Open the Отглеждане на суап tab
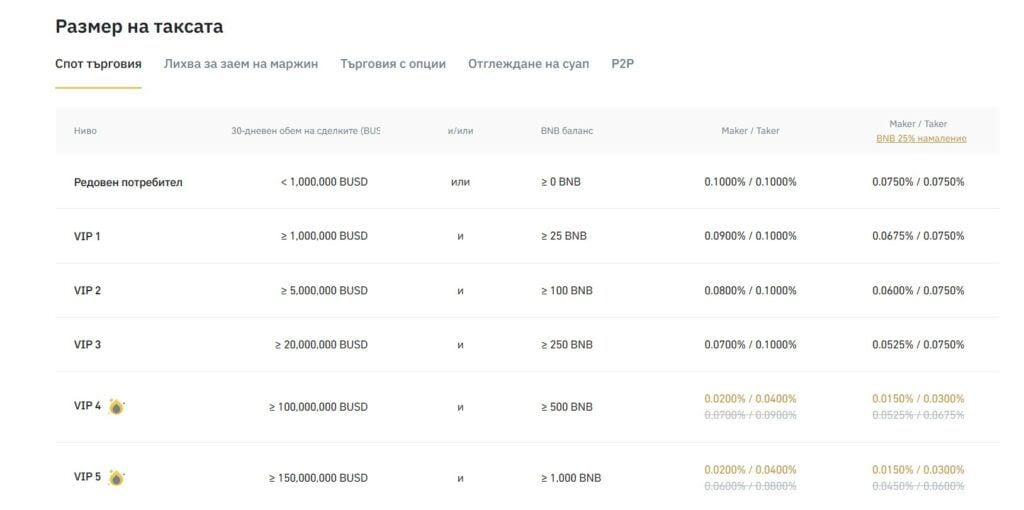1024x510 pixels. [528, 64]
